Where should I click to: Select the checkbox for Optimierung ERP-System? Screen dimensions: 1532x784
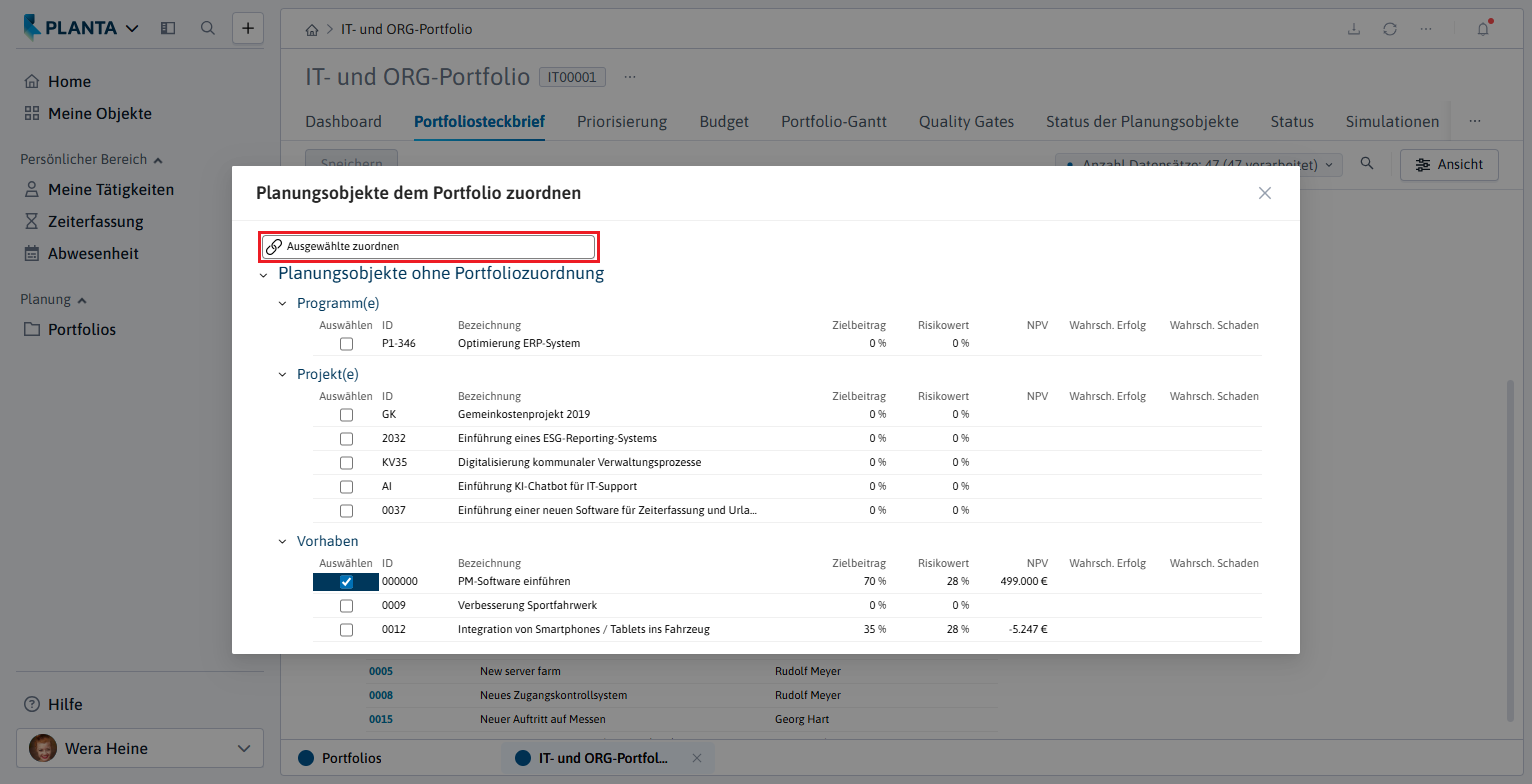(x=346, y=344)
